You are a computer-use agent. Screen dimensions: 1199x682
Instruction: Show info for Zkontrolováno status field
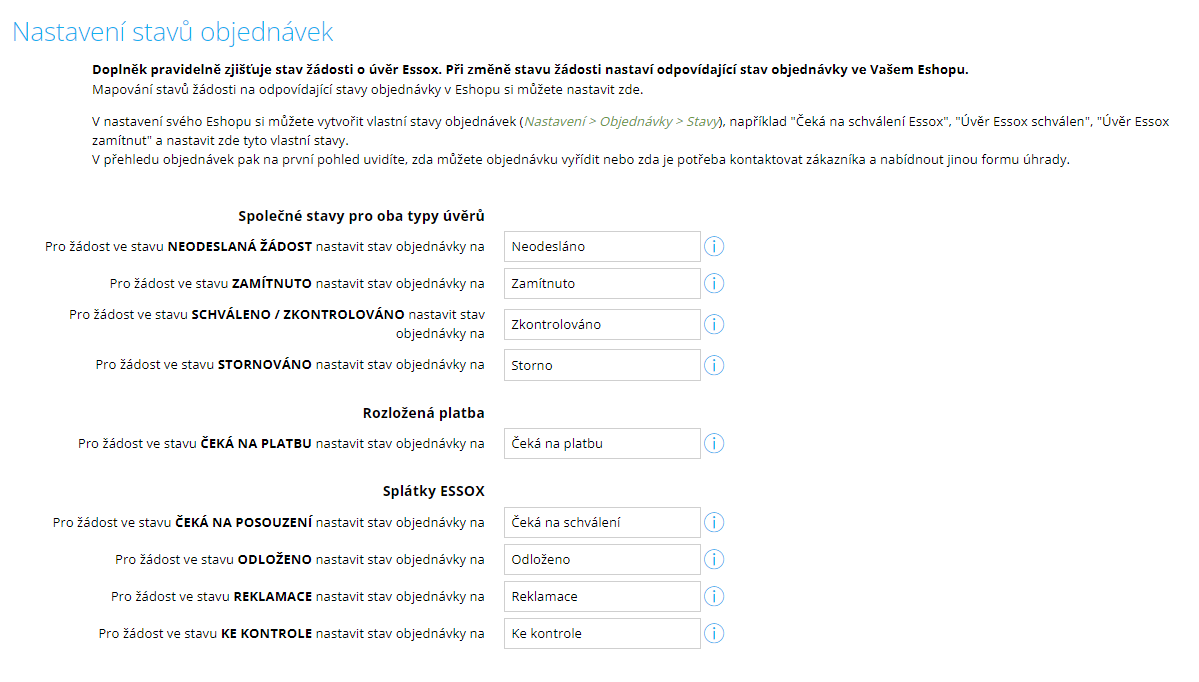(x=714, y=324)
